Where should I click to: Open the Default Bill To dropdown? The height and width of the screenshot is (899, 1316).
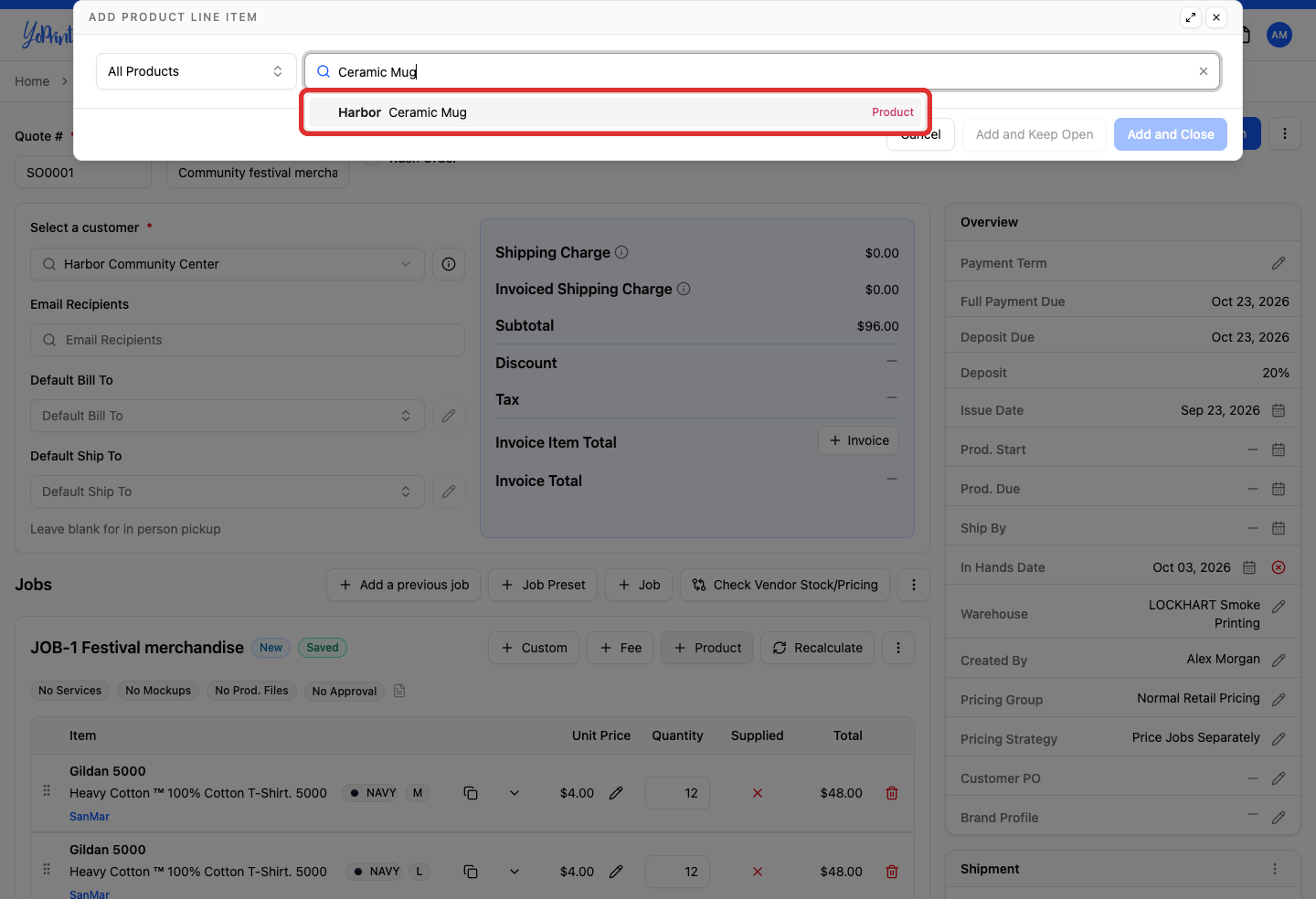click(x=228, y=416)
